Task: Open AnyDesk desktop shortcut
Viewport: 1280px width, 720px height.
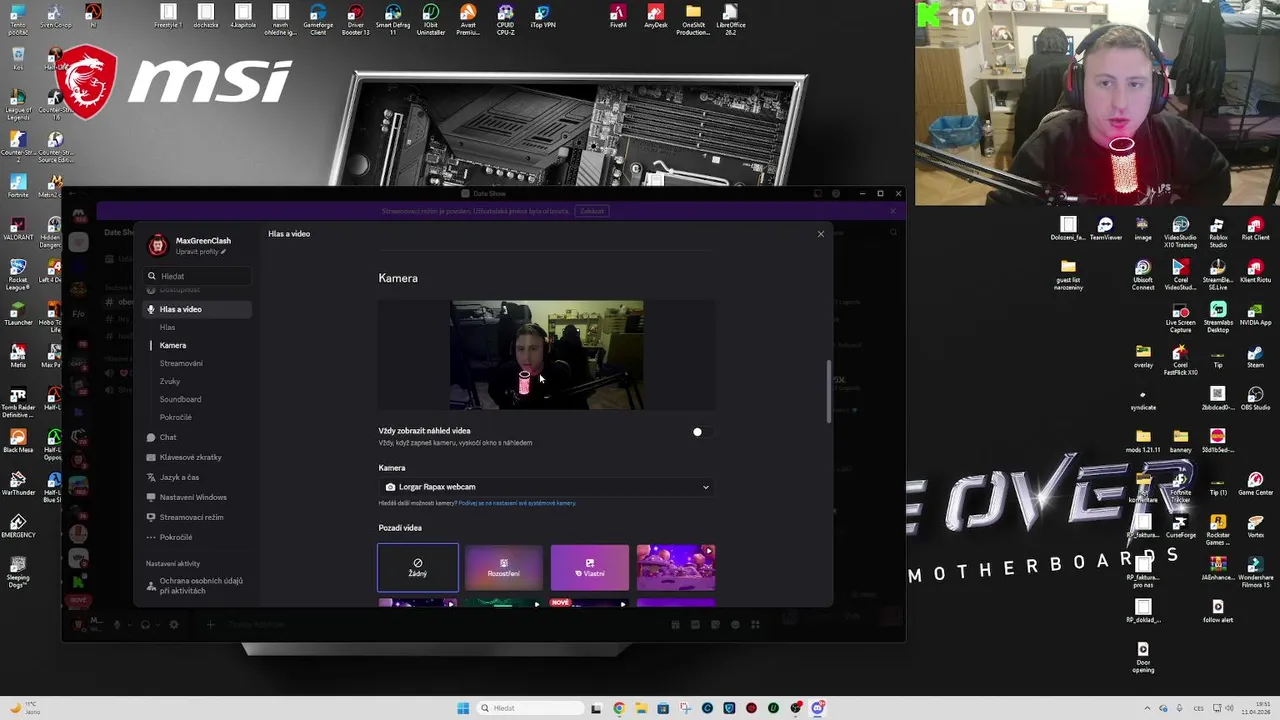Action: coord(656,17)
